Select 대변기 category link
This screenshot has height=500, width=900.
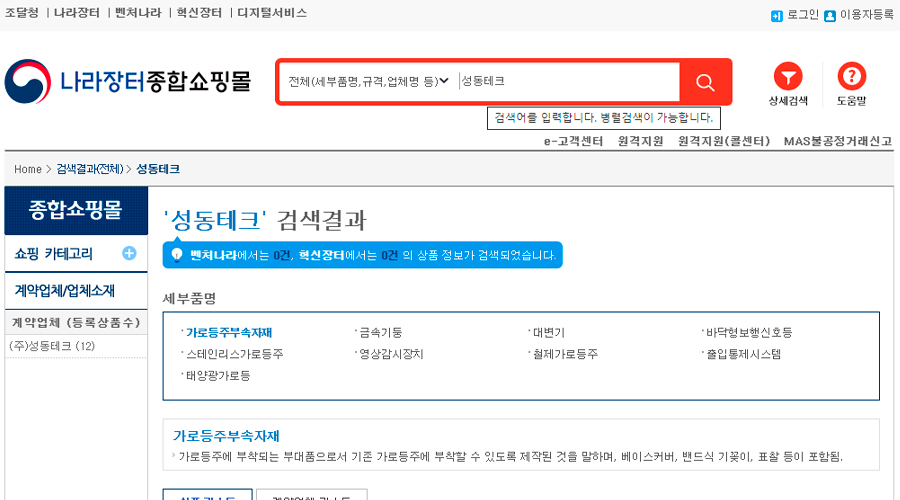549,333
